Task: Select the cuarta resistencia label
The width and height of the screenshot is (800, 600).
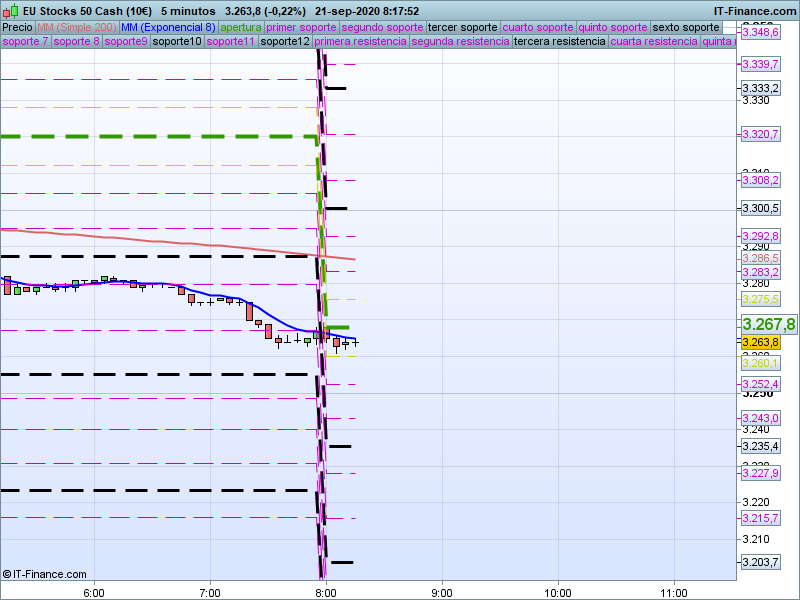Action: [x=654, y=42]
